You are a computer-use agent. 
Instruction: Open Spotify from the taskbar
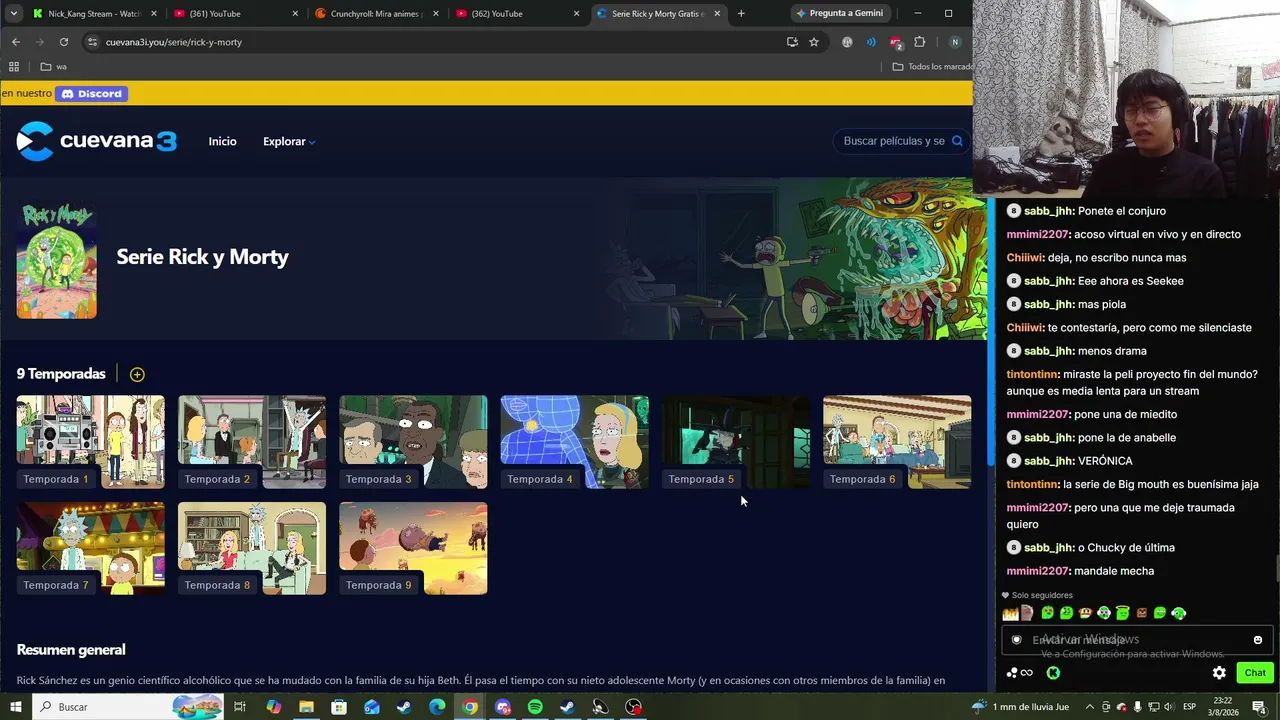[535, 707]
